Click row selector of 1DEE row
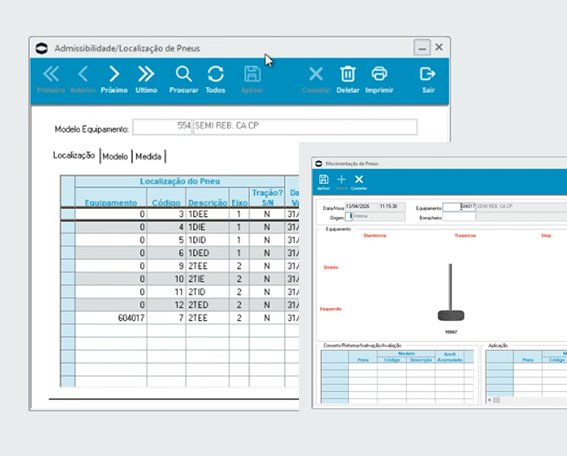 point(68,214)
